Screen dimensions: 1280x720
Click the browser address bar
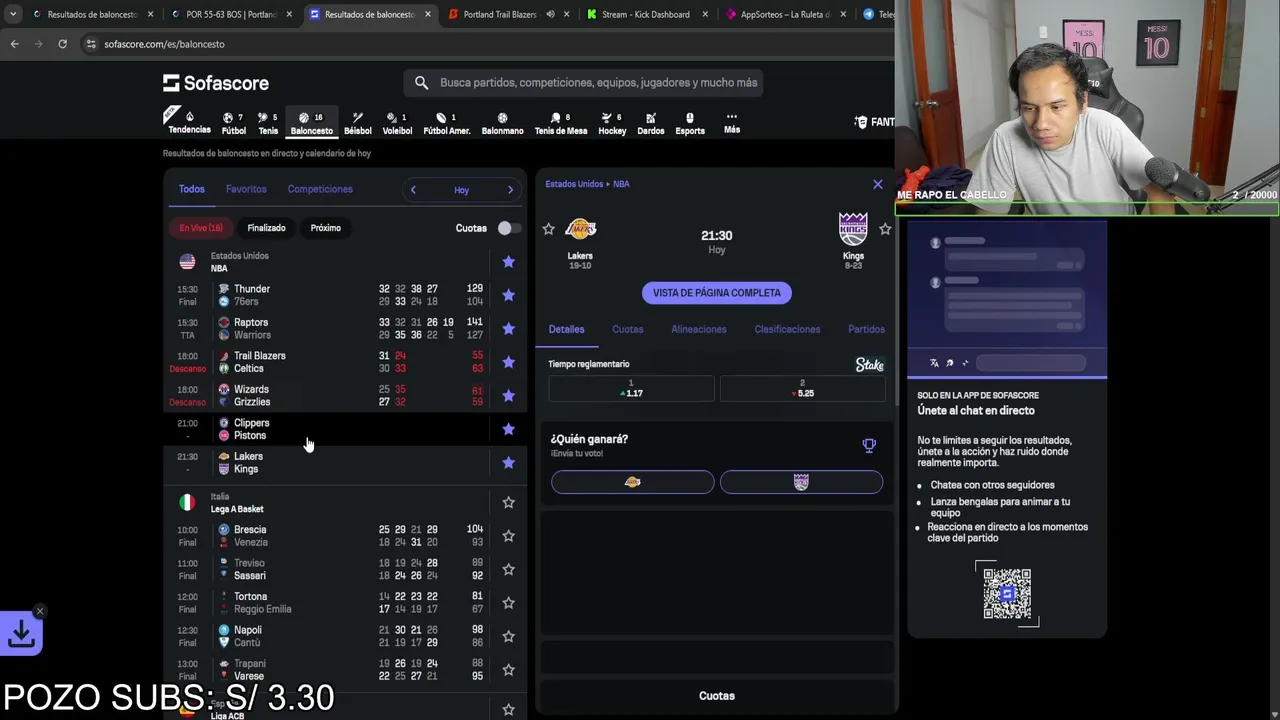[x=480, y=44]
